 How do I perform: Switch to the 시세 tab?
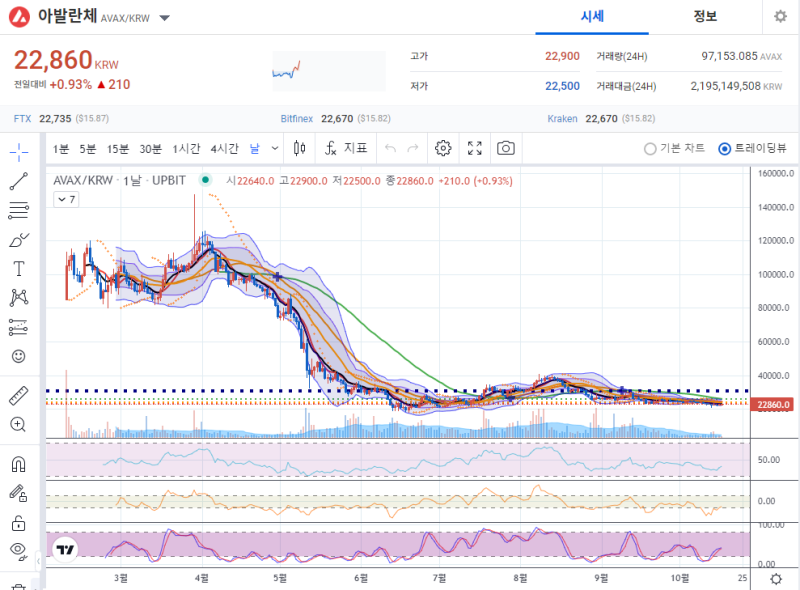(x=592, y=17)
